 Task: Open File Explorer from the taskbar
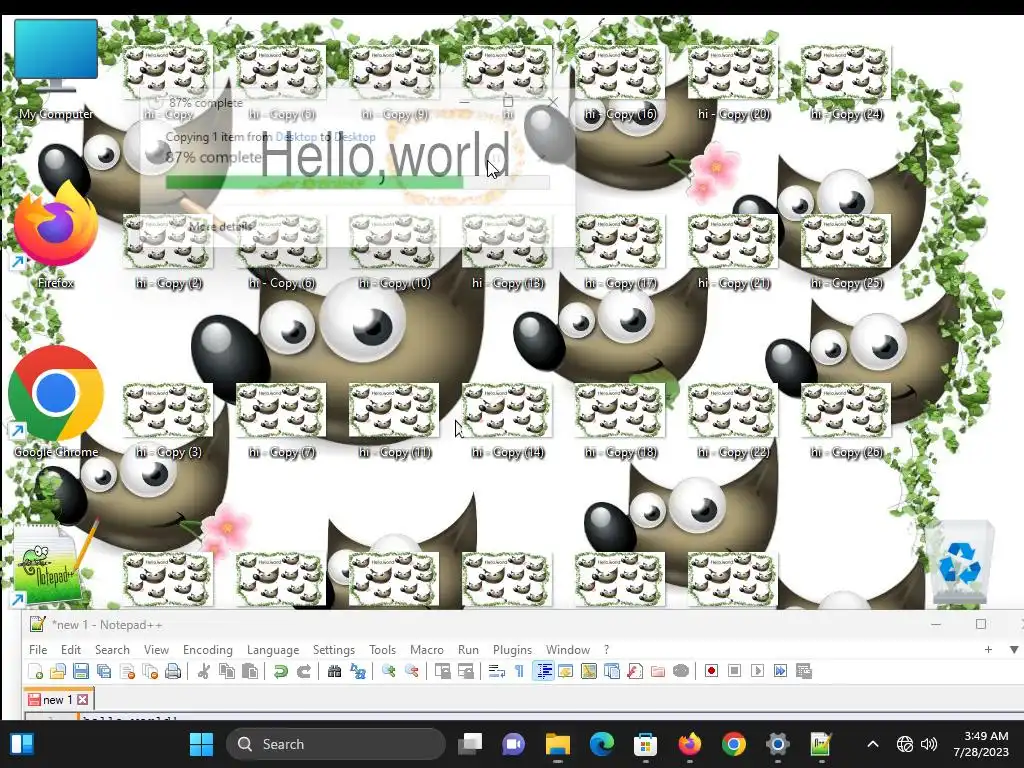[558, 744]
